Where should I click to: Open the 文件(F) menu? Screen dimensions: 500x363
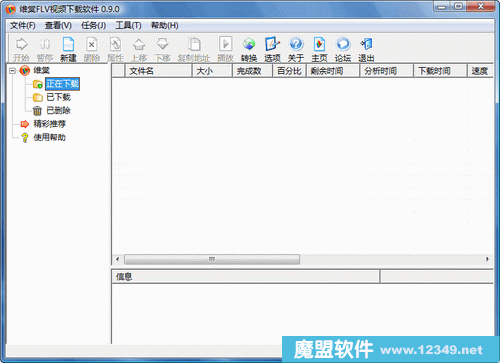(23, 25)
